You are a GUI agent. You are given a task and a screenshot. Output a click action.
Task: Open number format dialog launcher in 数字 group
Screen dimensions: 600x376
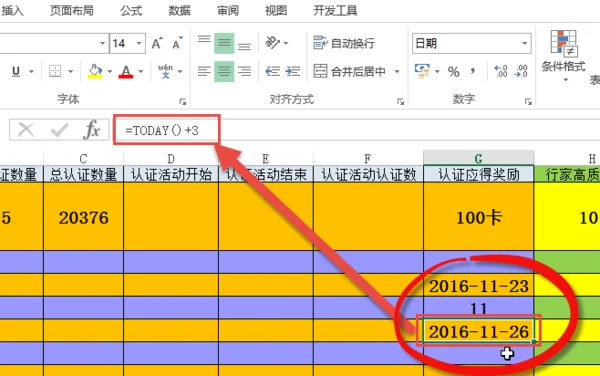(528, 101)
